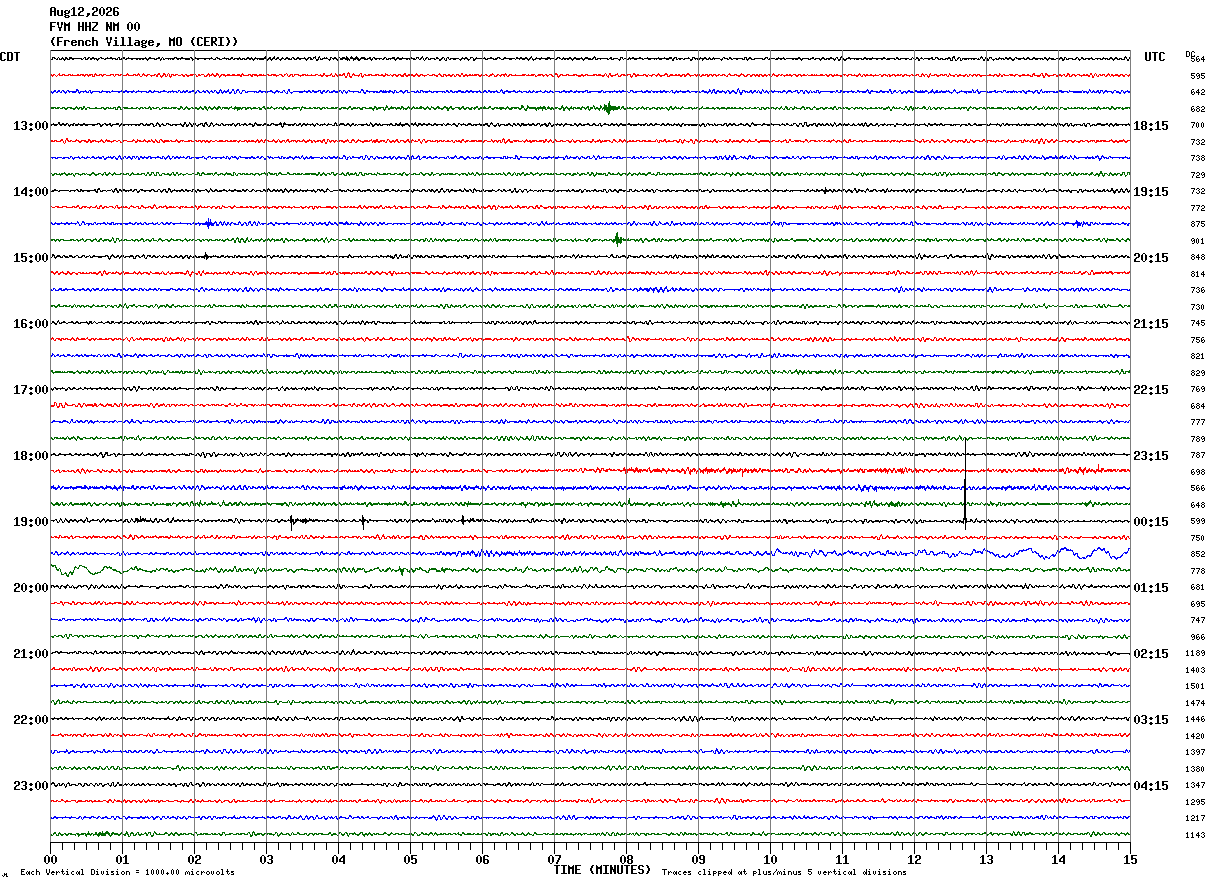Click the 15 minute axis tick label

tap(1130, 859)
